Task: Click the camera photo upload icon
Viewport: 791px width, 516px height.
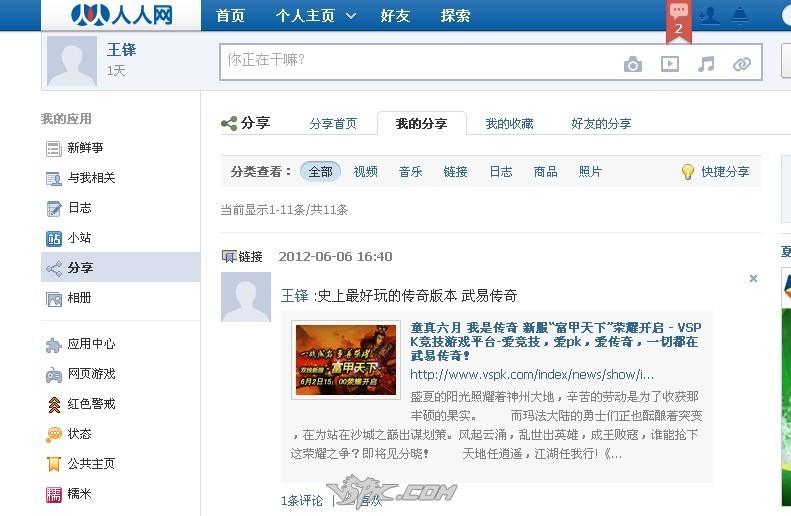Action: [x=633, y=64]
